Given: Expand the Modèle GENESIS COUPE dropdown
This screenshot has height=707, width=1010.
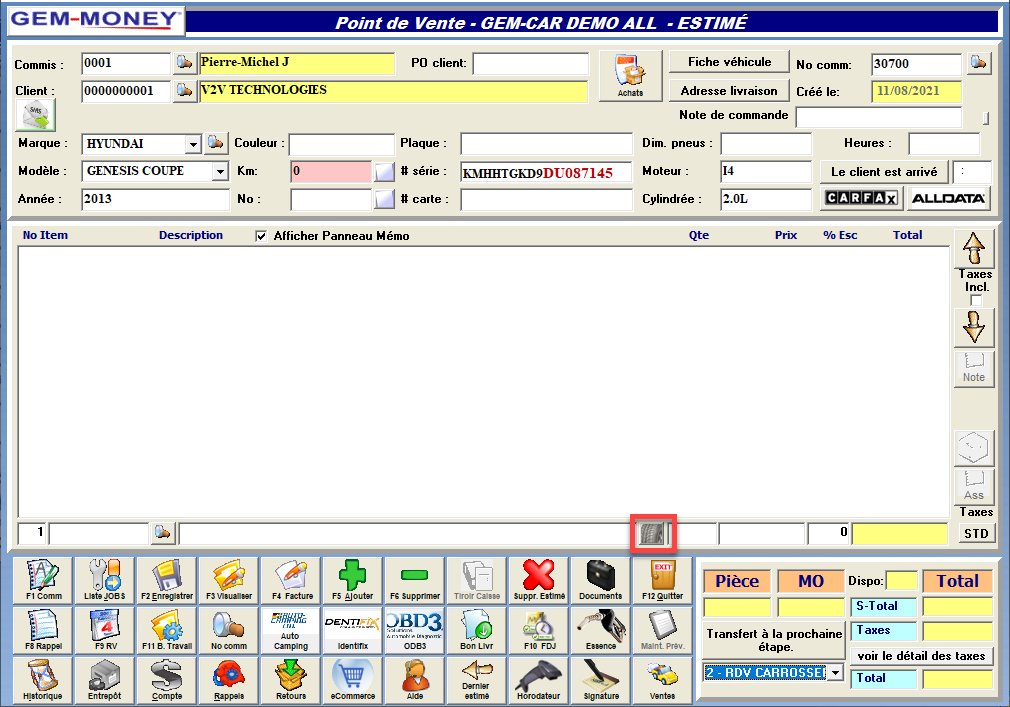Looking at the screenshot, I should point(220,171).
